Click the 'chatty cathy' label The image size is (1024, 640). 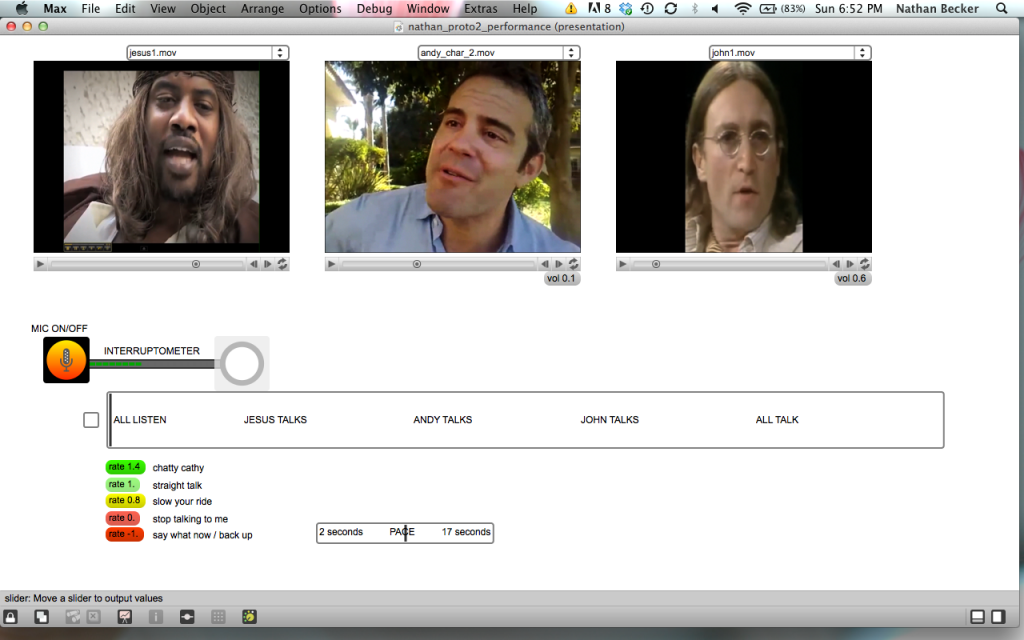click(178, 468)
